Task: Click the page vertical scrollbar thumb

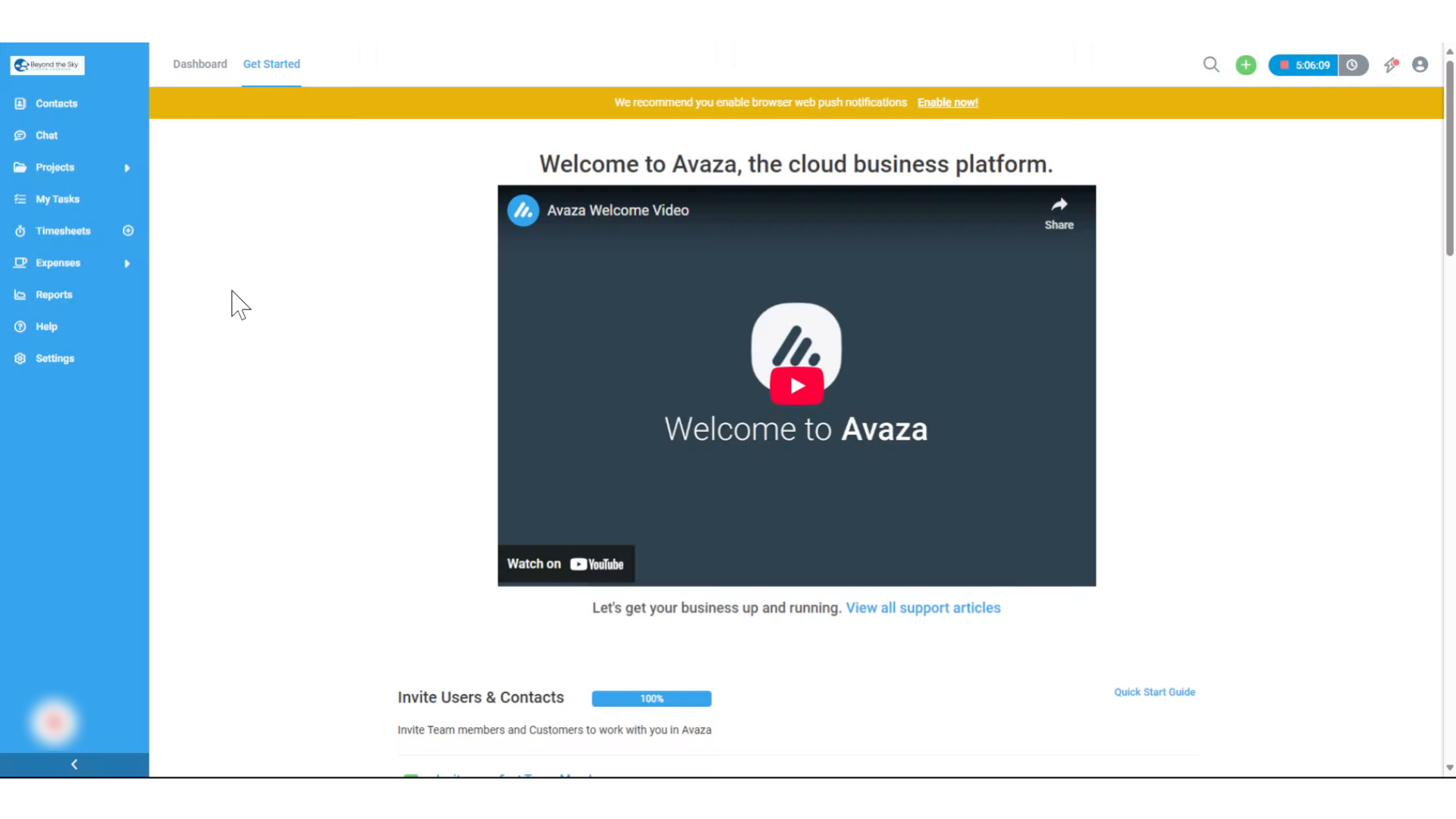Action: 1449,157
